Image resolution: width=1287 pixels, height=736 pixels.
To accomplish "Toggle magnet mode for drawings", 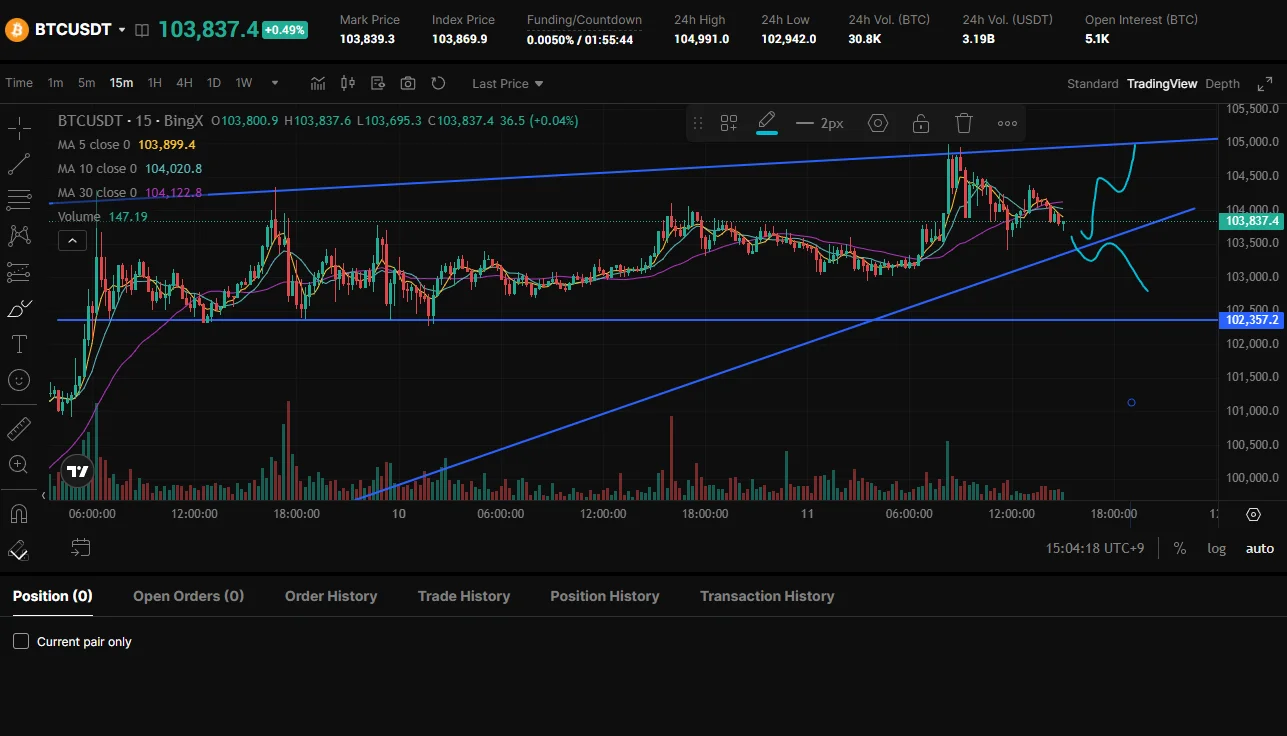I will pos(19,514).
